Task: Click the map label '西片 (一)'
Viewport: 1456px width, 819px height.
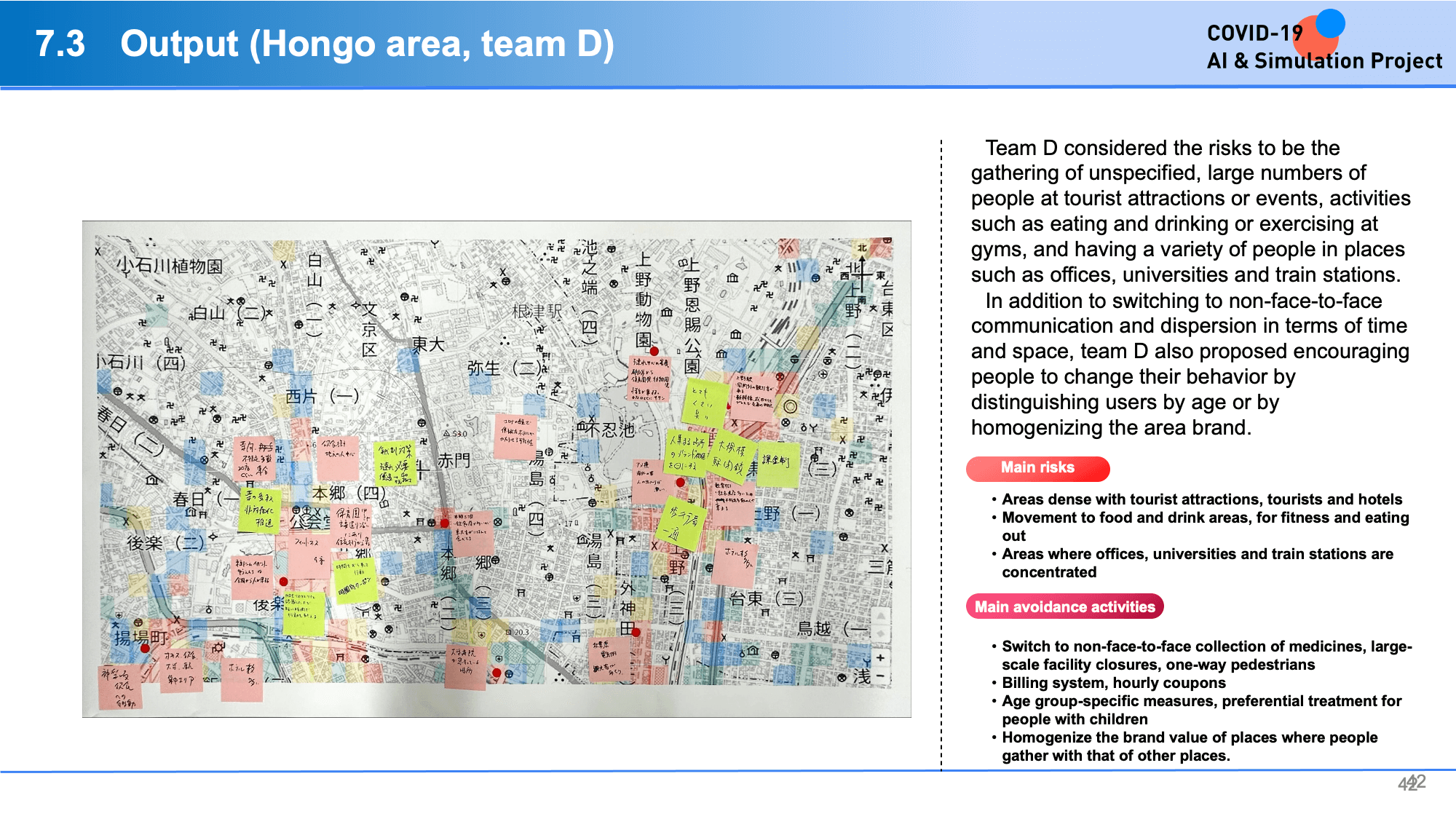Action: click(x=322, y=396)
